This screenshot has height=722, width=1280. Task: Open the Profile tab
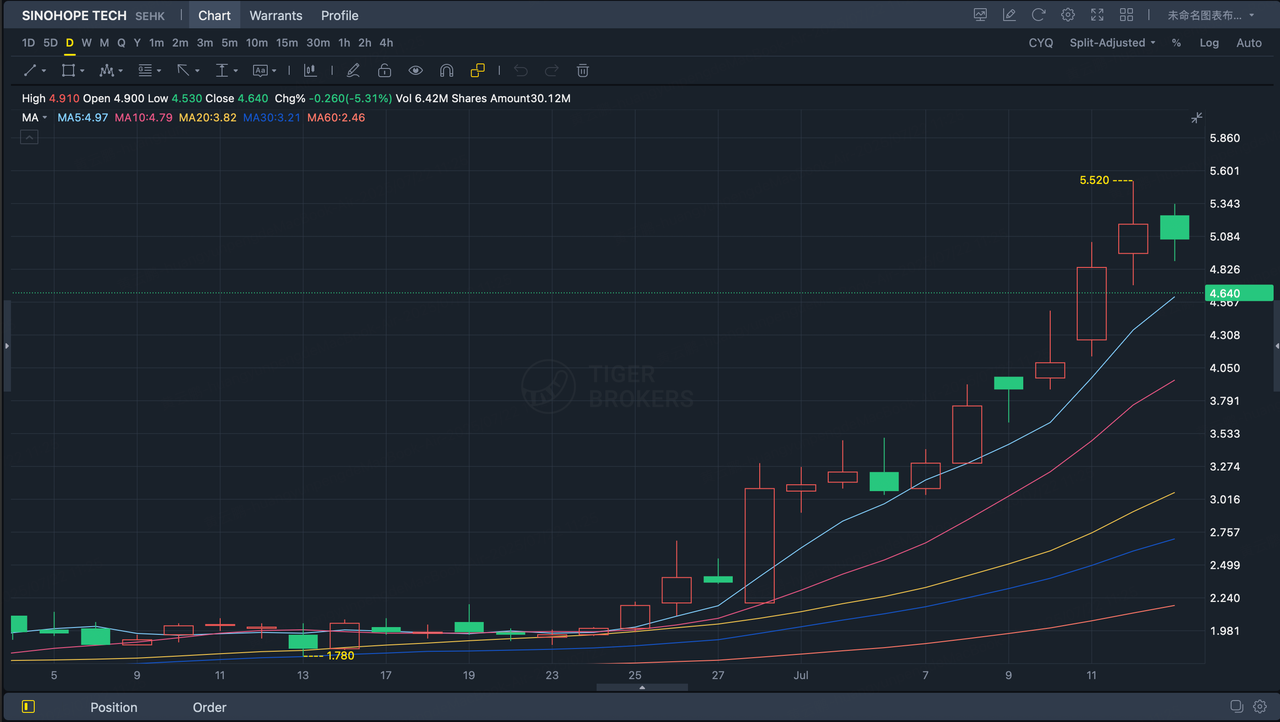pos(340,15)
